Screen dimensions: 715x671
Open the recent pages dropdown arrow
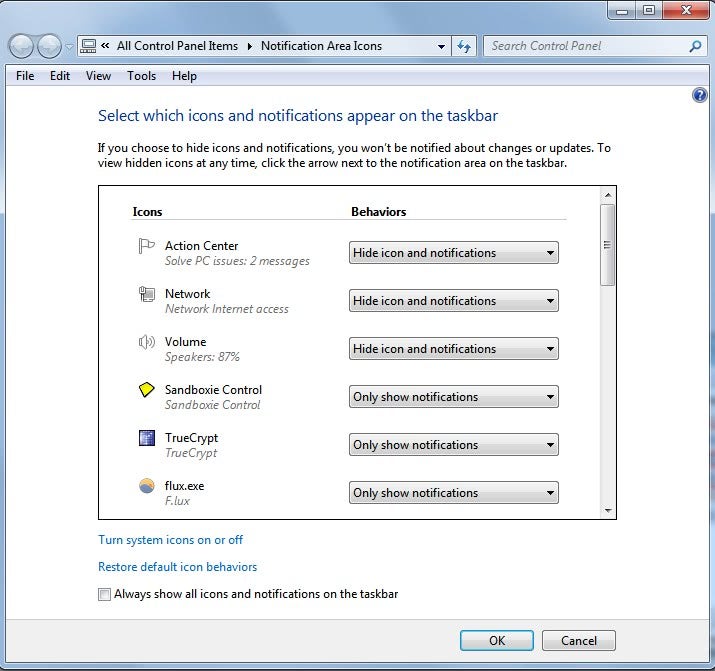tap(69, 46)
